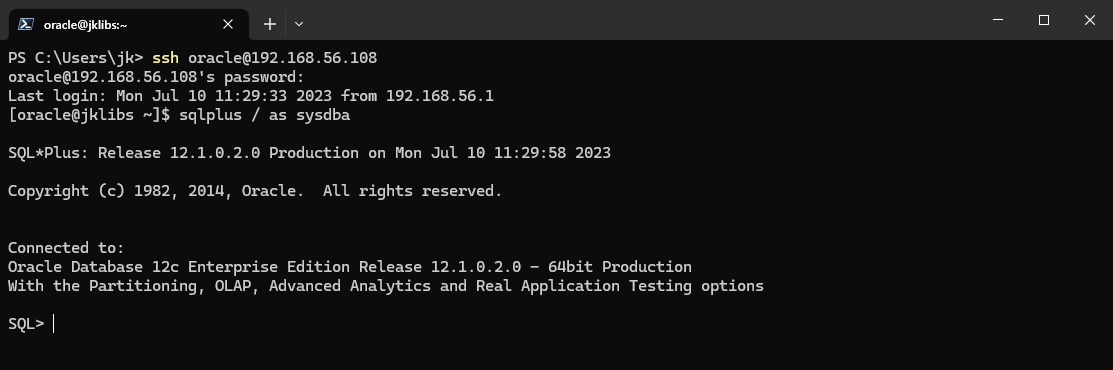The image size is (1113, 370).
Task: Click the Copyright Oracle line
Action: (x=255, y=191)
